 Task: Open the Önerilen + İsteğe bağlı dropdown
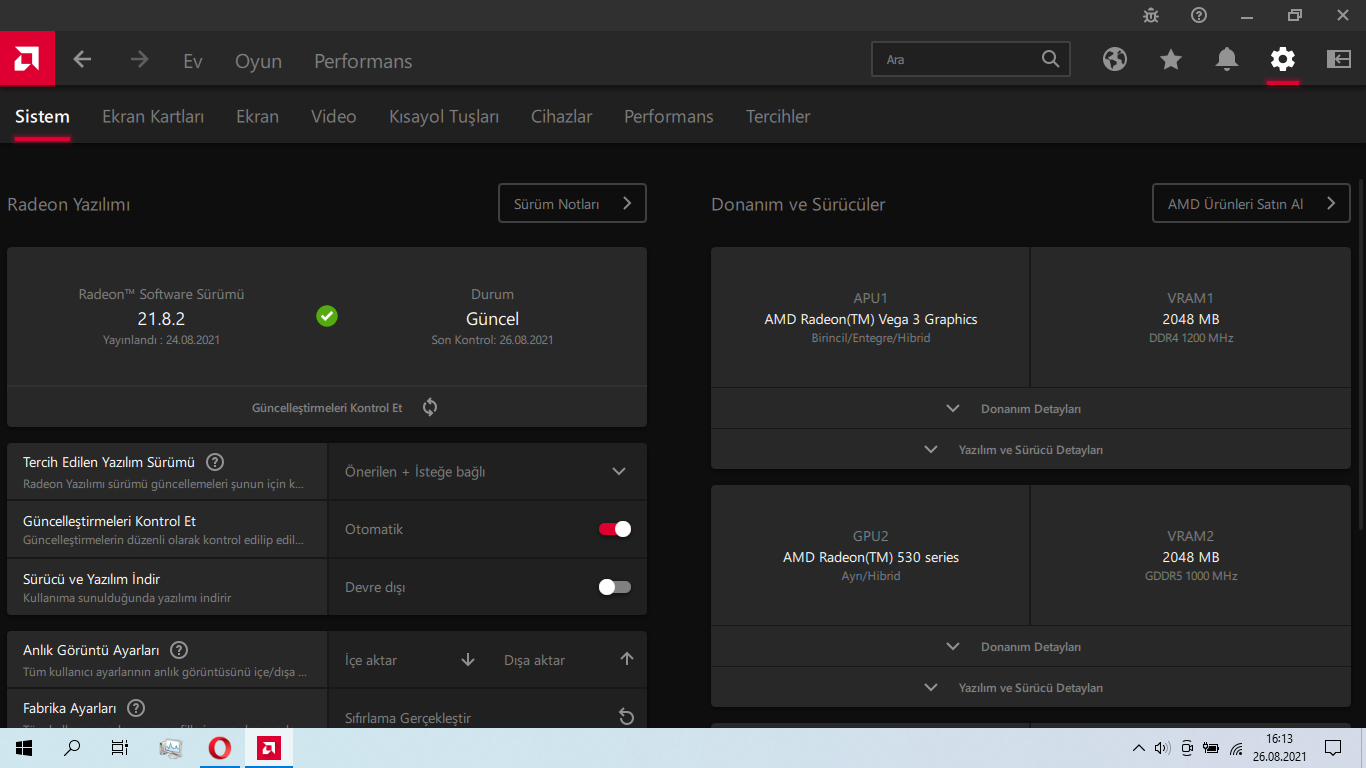[x=487, y=472]
